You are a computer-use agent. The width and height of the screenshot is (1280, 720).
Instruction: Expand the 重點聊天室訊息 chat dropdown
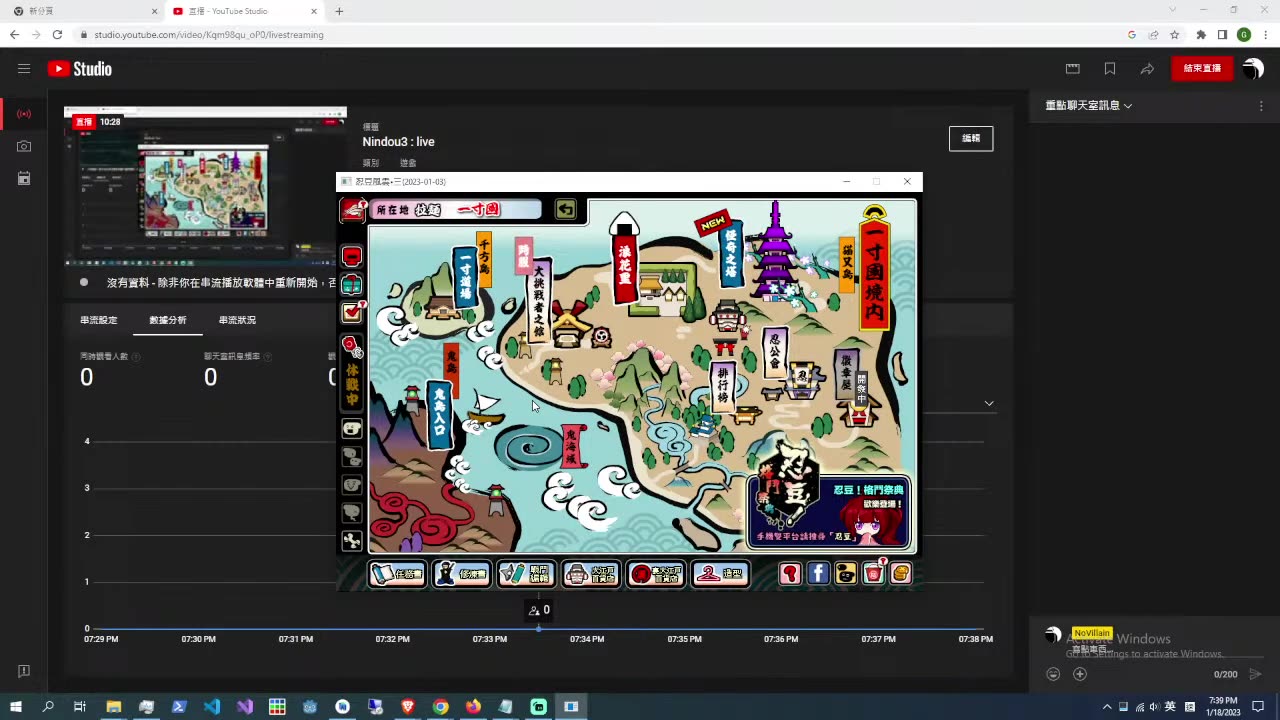pos(1089,106)
